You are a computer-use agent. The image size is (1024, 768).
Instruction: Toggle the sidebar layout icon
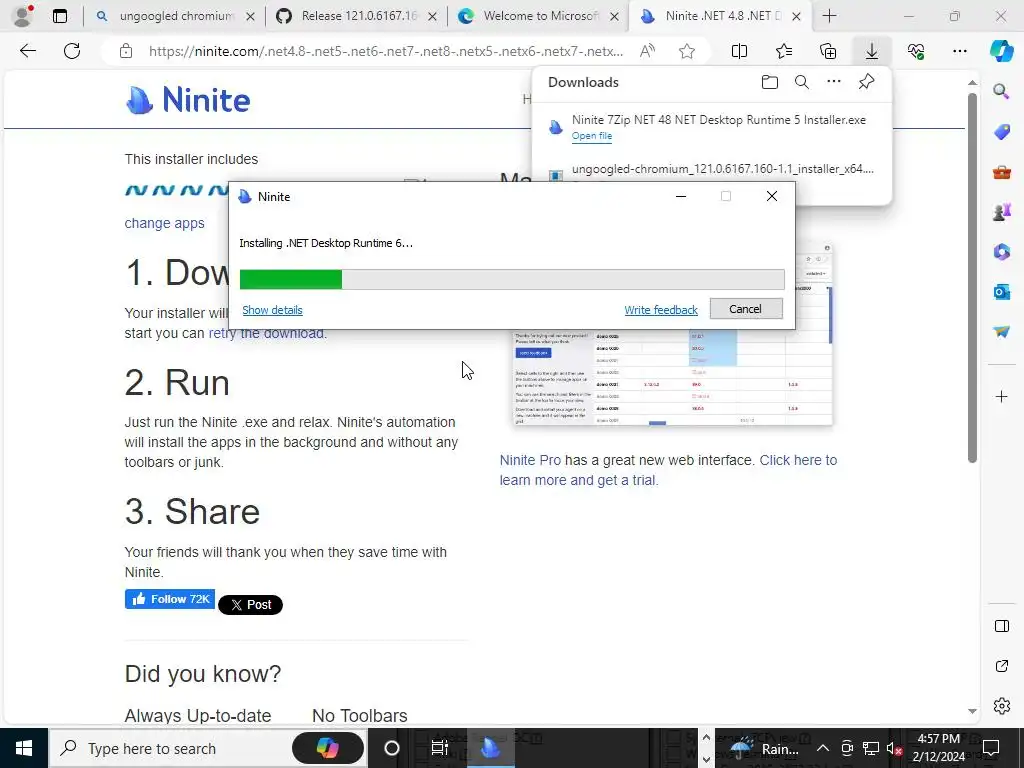(1001, 626)
